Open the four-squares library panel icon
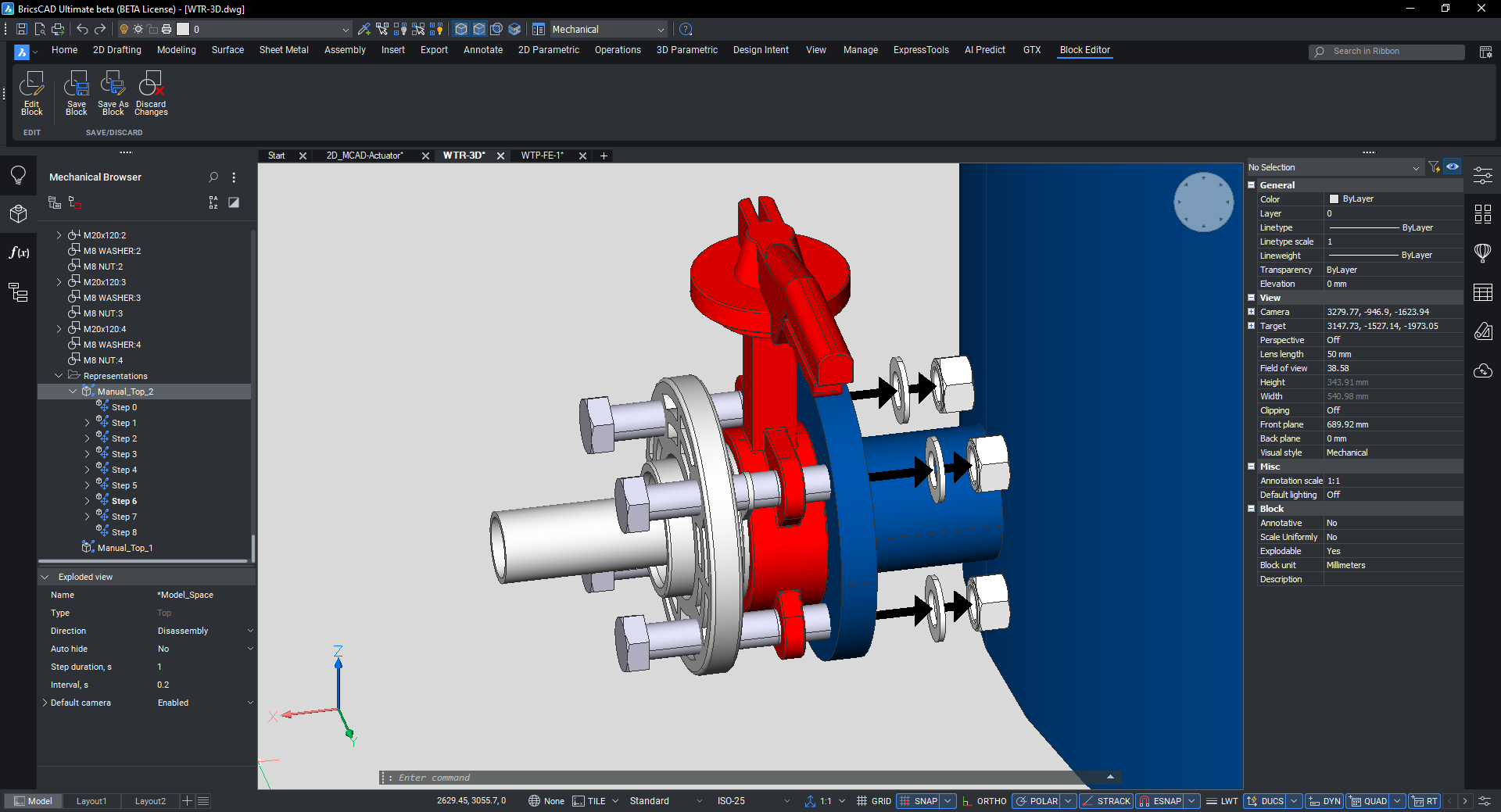 [1482, 213]
